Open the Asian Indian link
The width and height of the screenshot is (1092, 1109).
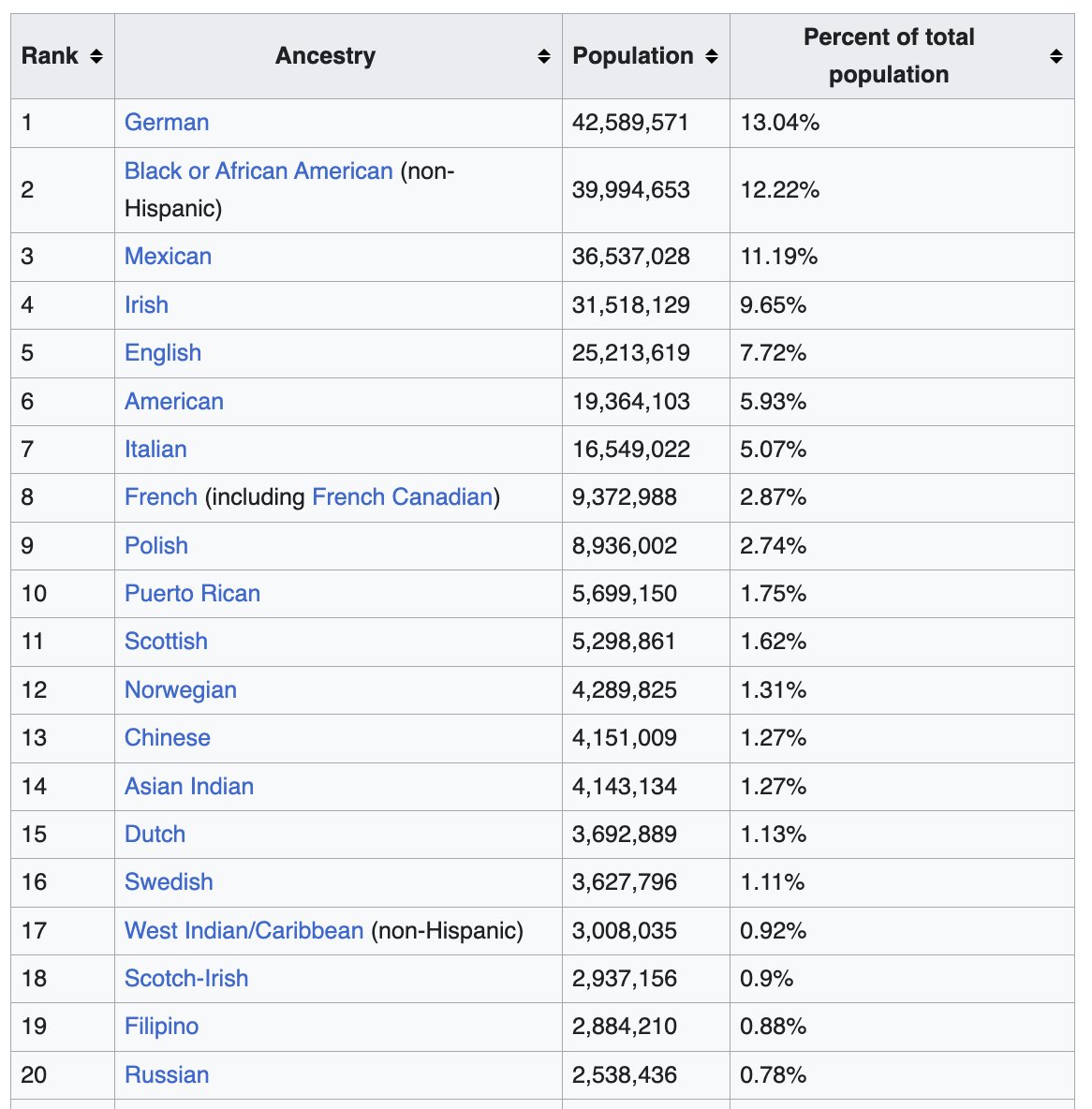click(189, 787)
